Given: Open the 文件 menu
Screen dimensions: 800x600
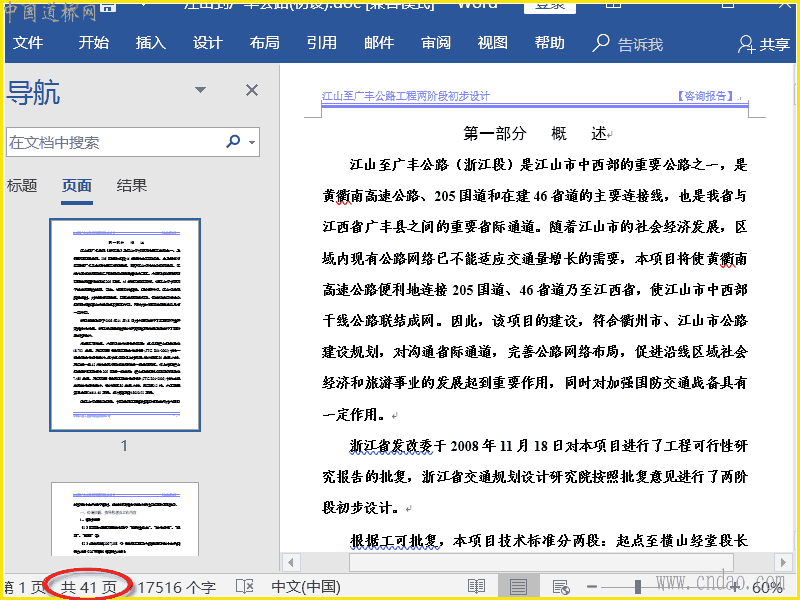Looking at the screenshot, I should tap(28, 43).
